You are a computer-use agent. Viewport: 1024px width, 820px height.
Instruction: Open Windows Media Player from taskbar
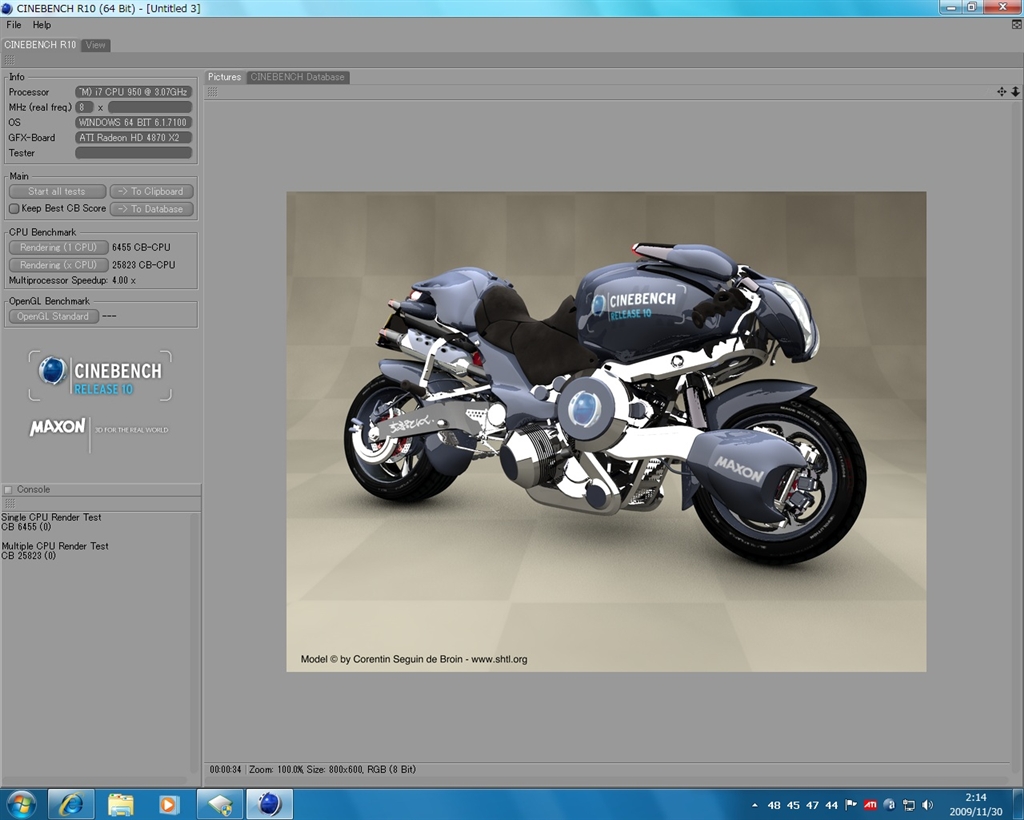(169, 804)
